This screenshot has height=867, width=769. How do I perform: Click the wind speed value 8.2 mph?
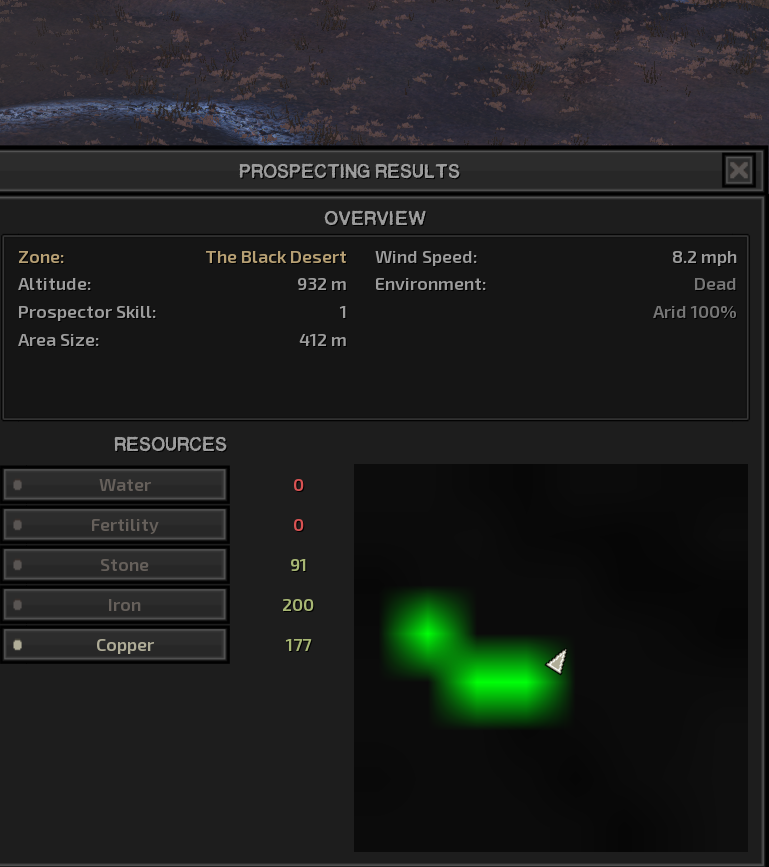[704, 257]
